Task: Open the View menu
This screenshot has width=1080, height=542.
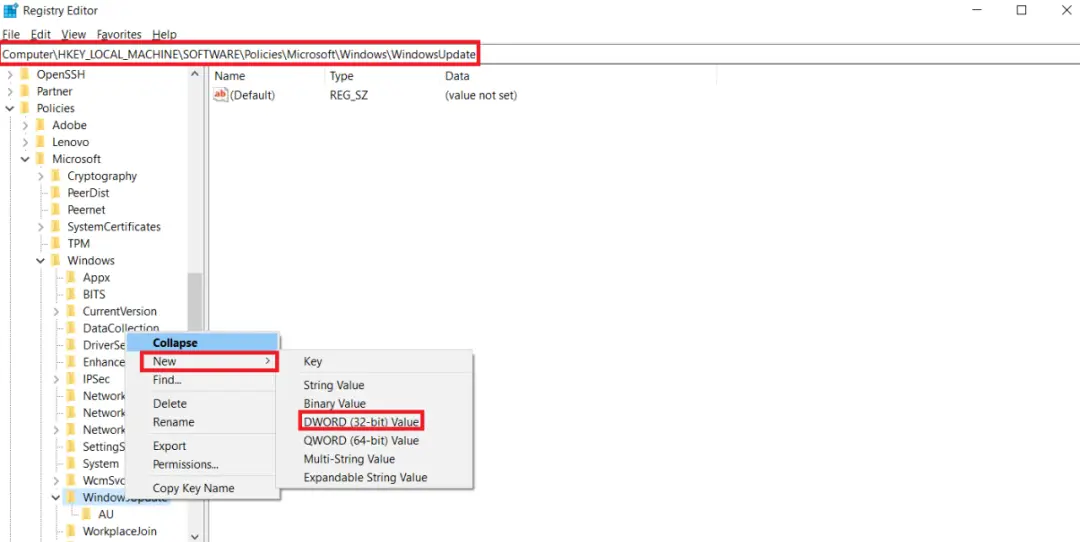Action: click(74, 34)
